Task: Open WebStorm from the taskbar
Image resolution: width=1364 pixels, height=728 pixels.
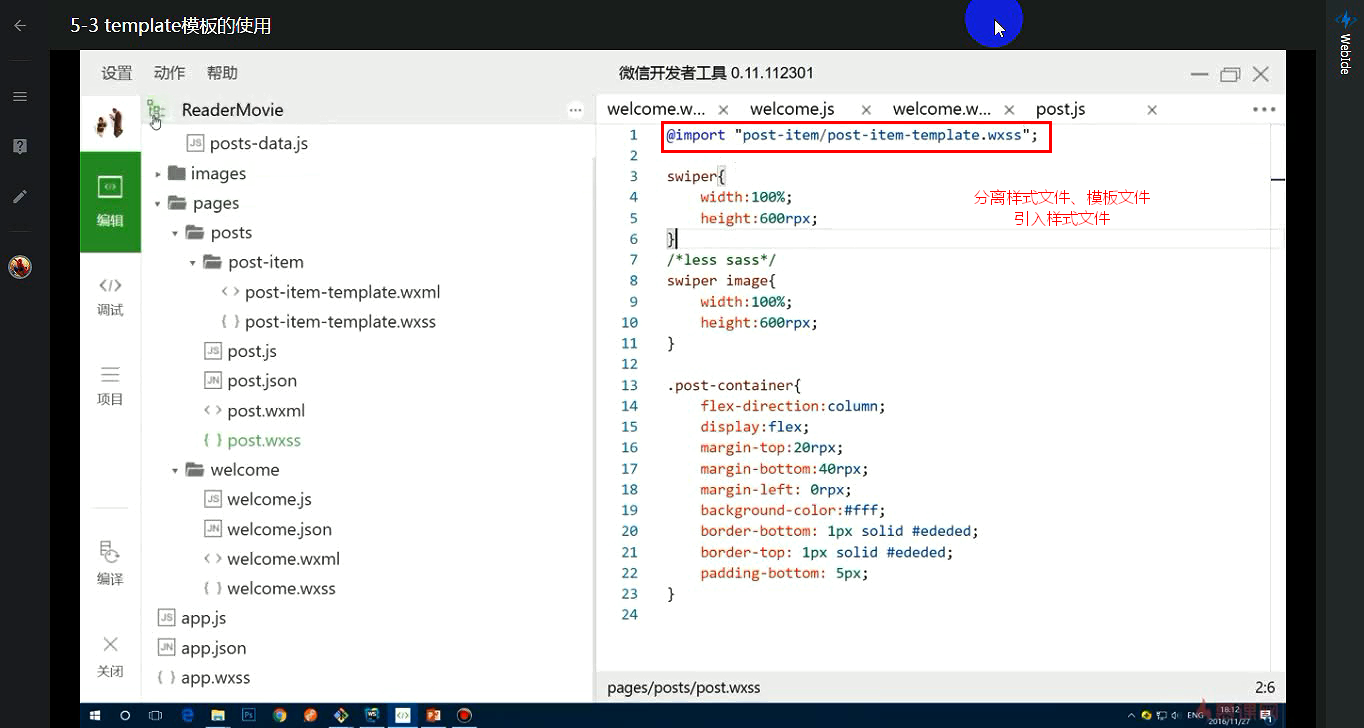Action: coord(371,716)
